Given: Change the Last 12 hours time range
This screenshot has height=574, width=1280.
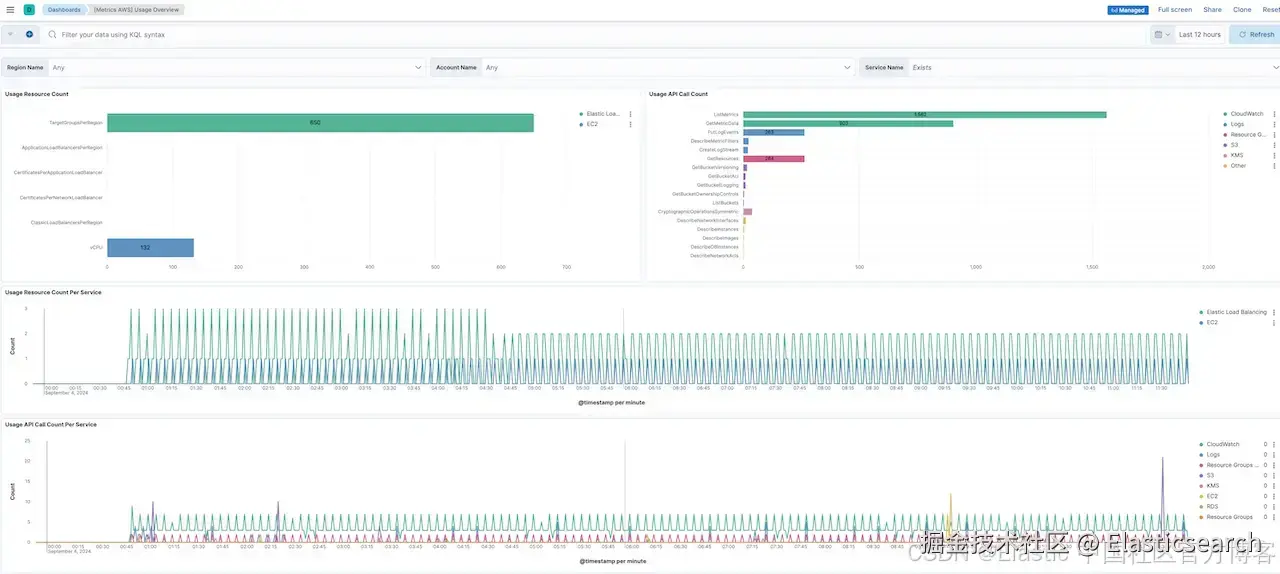Looking at the screenshot, I should pos(1199,34).
